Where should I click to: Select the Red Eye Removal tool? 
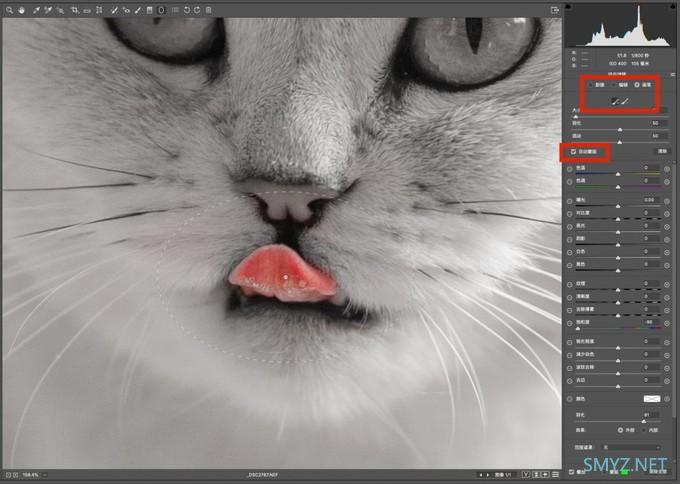[126, 10]
